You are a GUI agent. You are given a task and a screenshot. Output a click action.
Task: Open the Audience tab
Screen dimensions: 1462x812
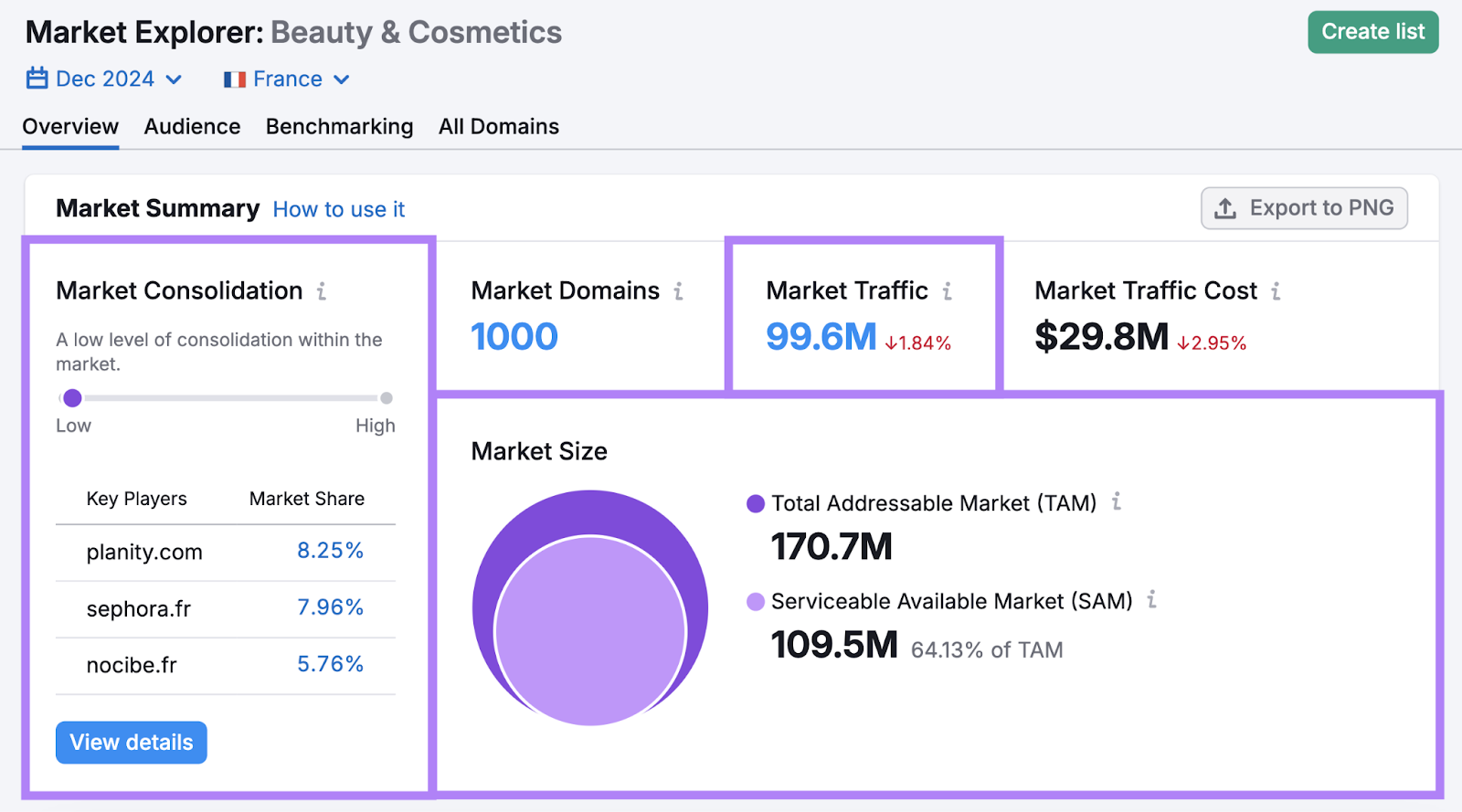[x=192, y=127]
